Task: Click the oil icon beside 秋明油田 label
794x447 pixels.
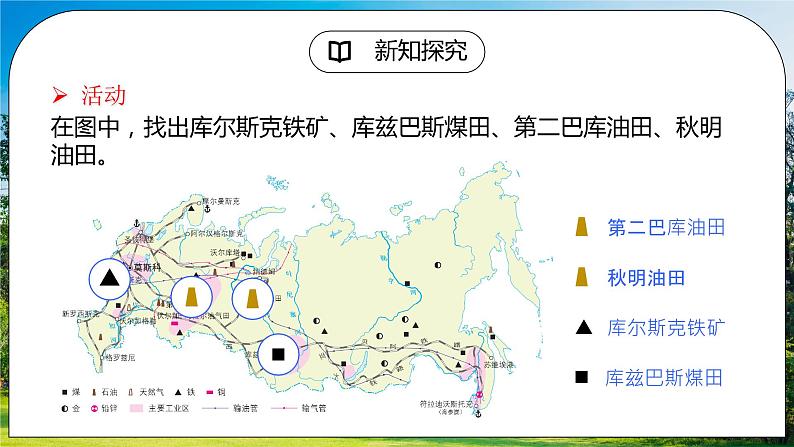Action: tap(582, 277)
